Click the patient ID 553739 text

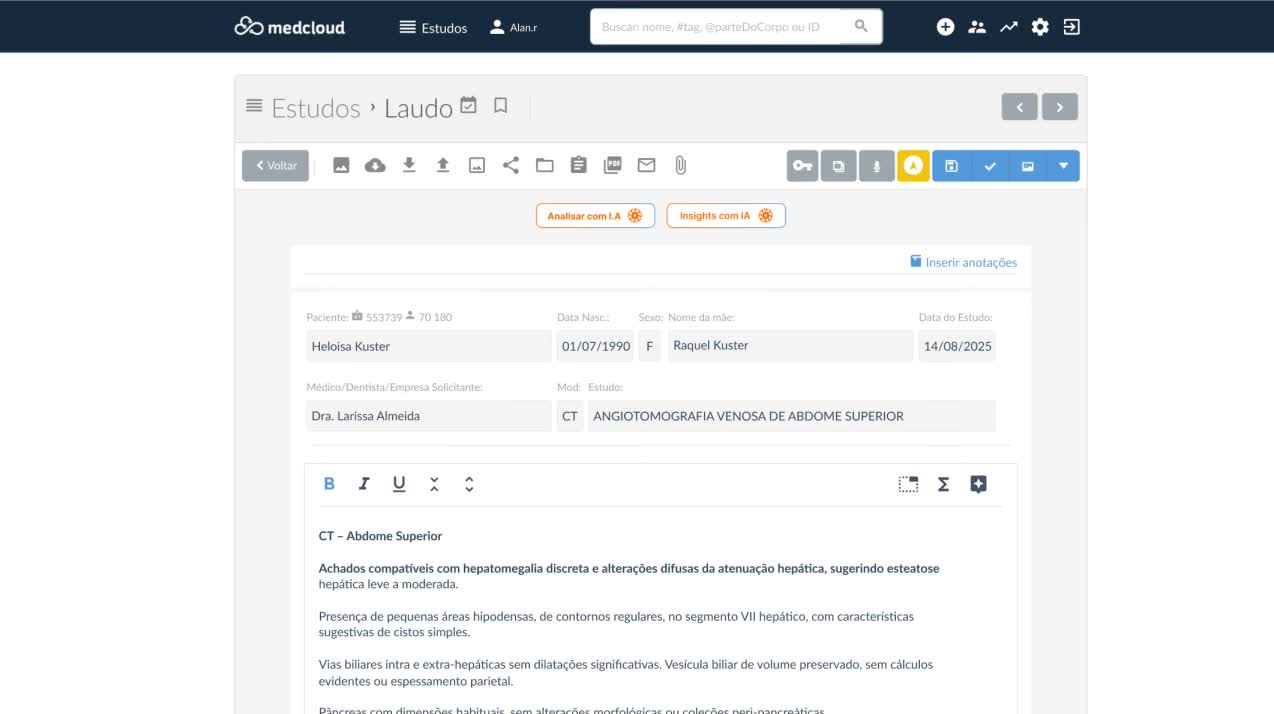(x=384, y=317)
